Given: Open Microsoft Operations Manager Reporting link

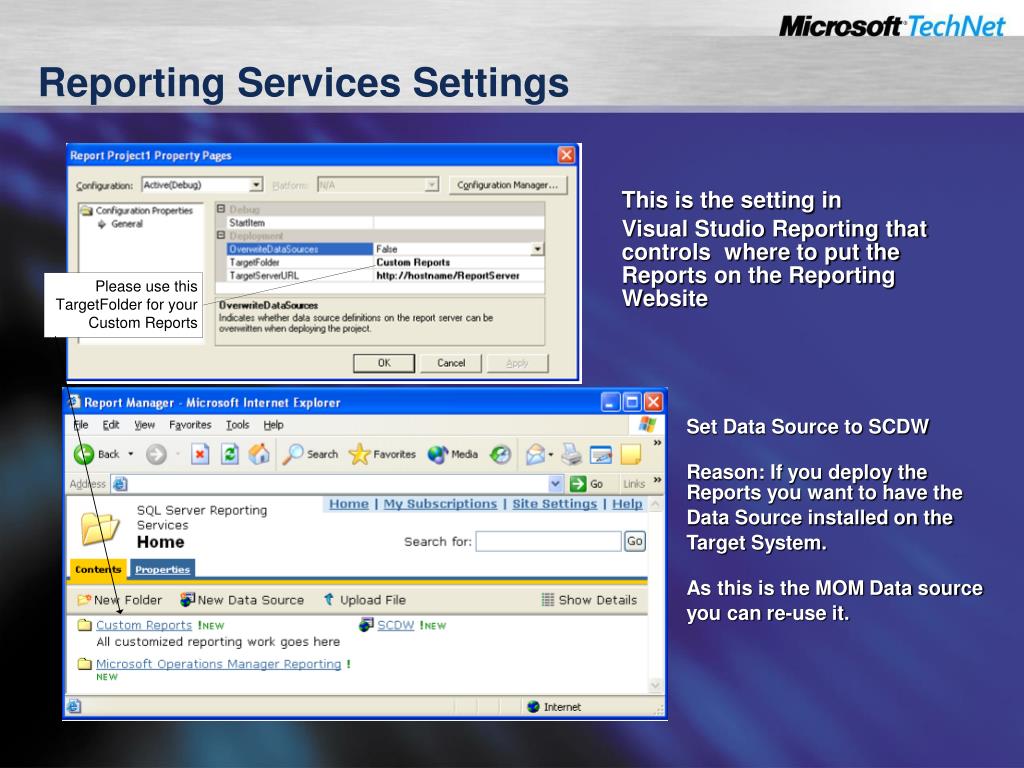Looking at the screenshot, I should tap(218, 664).
